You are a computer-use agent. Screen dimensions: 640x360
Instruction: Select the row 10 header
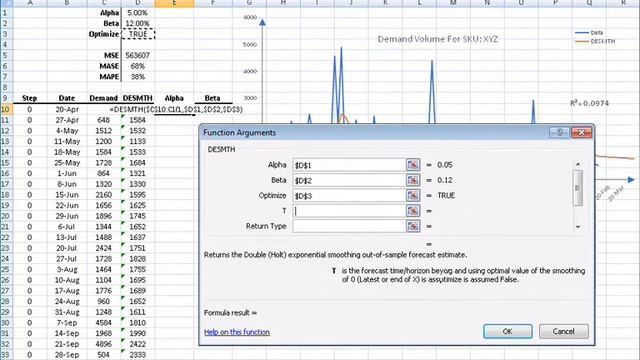[6, 109]
